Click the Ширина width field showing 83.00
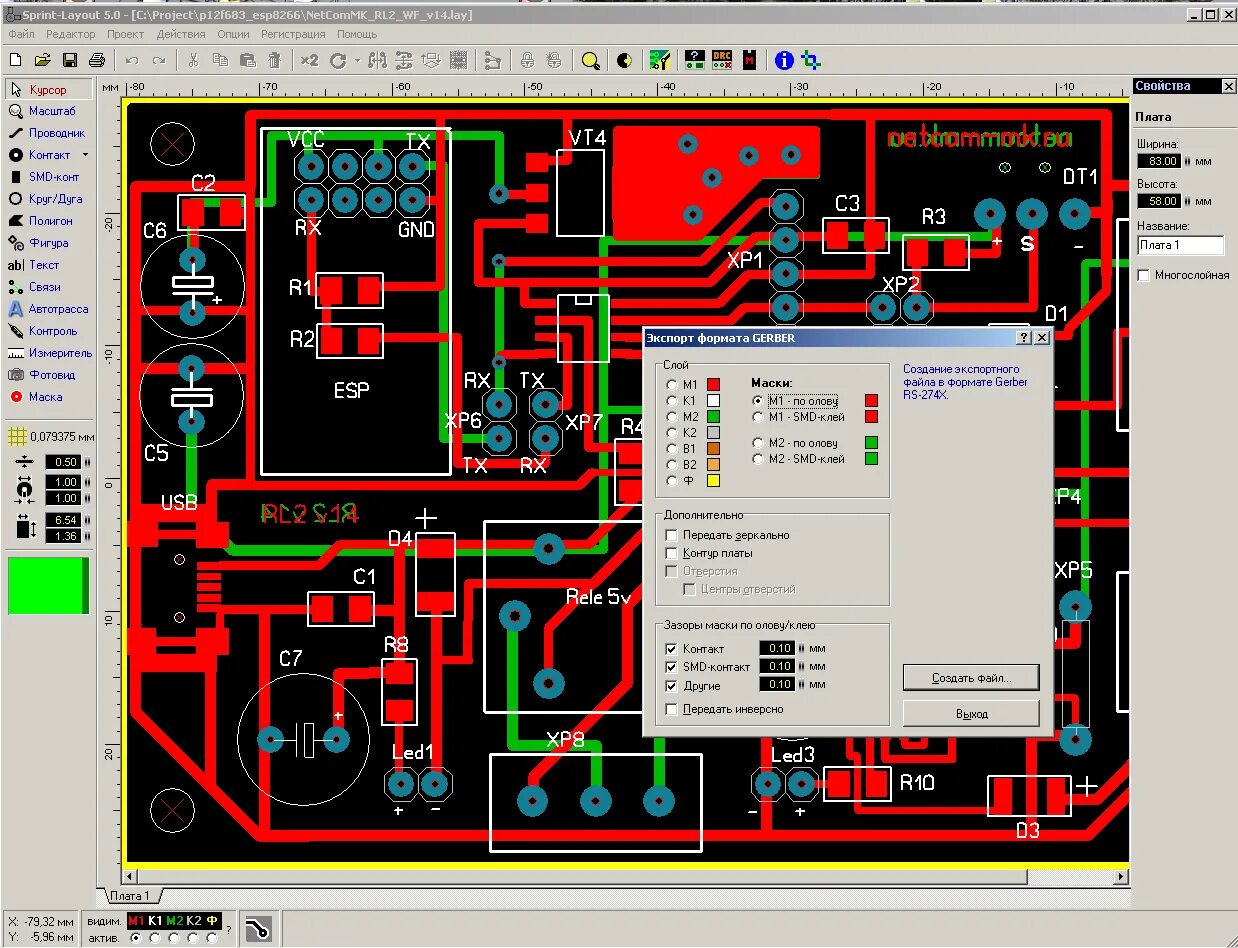This screenshot has height=948, width=1238. 1159,160
